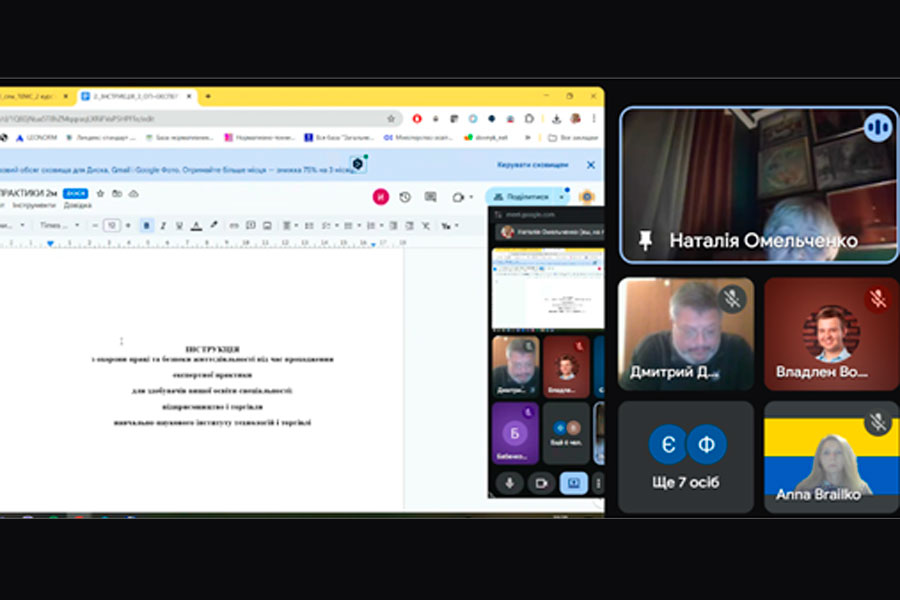Insert link using the toolbar link icon
Viewport: 900px width, 600px height.
coord(234,226)
